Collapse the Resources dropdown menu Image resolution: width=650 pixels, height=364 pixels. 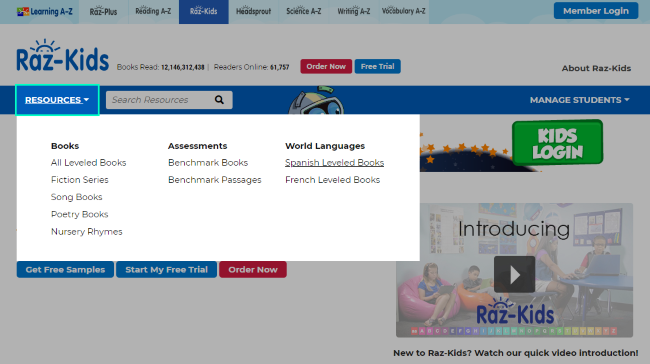point(57,100)
